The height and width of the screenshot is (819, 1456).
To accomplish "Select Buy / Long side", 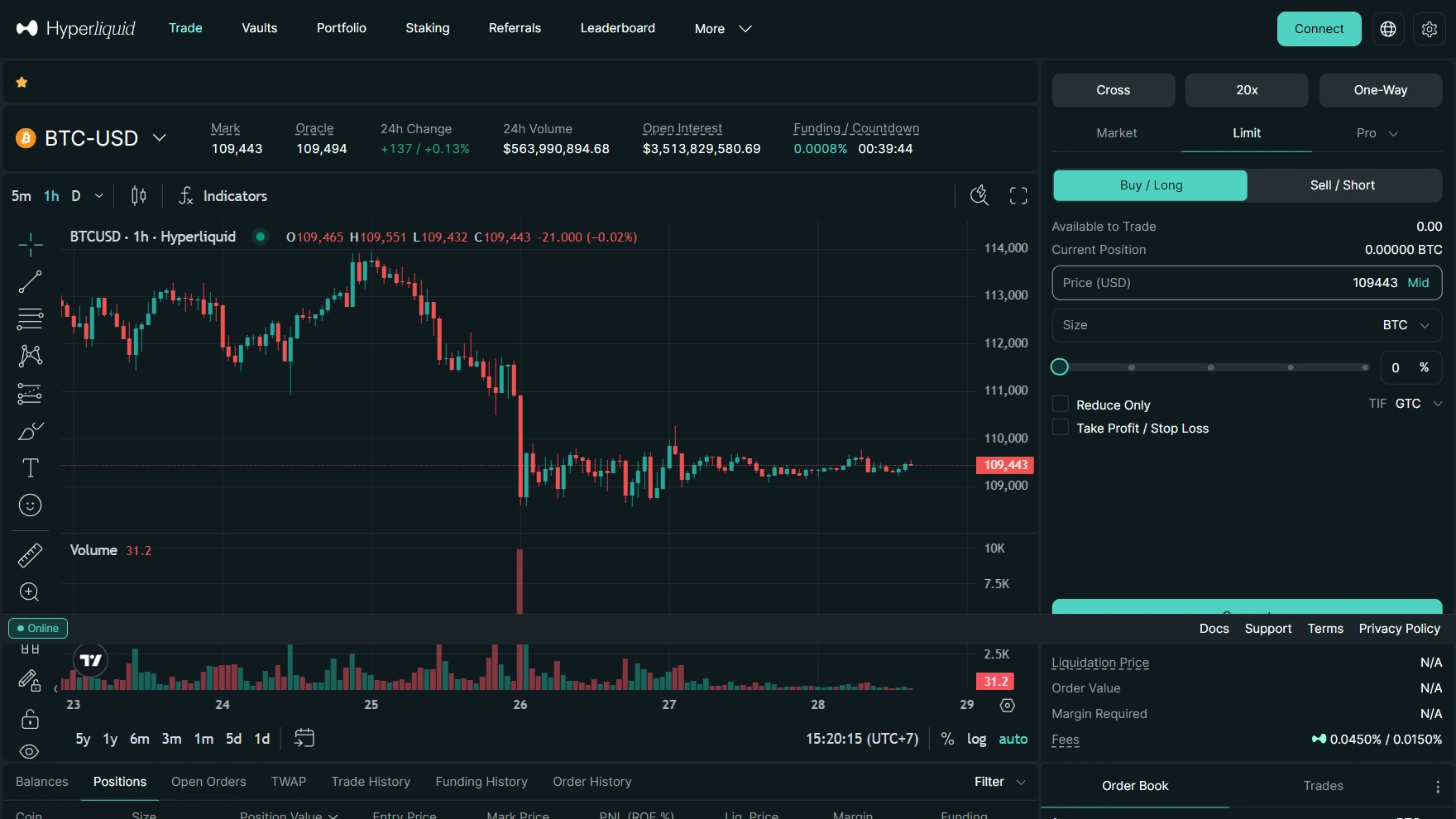I will (x=1150, y=185).
